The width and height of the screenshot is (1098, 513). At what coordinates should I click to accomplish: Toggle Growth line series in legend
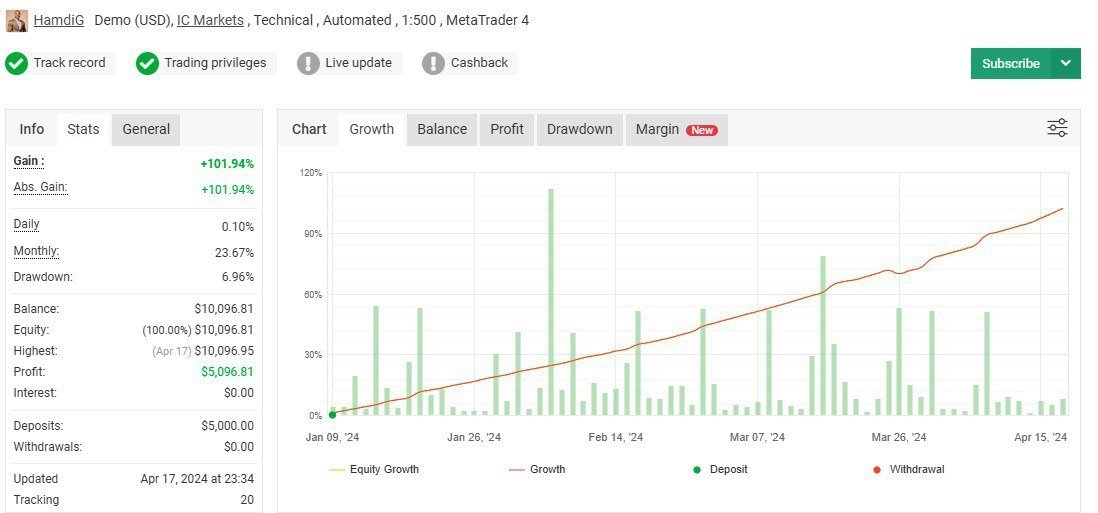(537, 469)
